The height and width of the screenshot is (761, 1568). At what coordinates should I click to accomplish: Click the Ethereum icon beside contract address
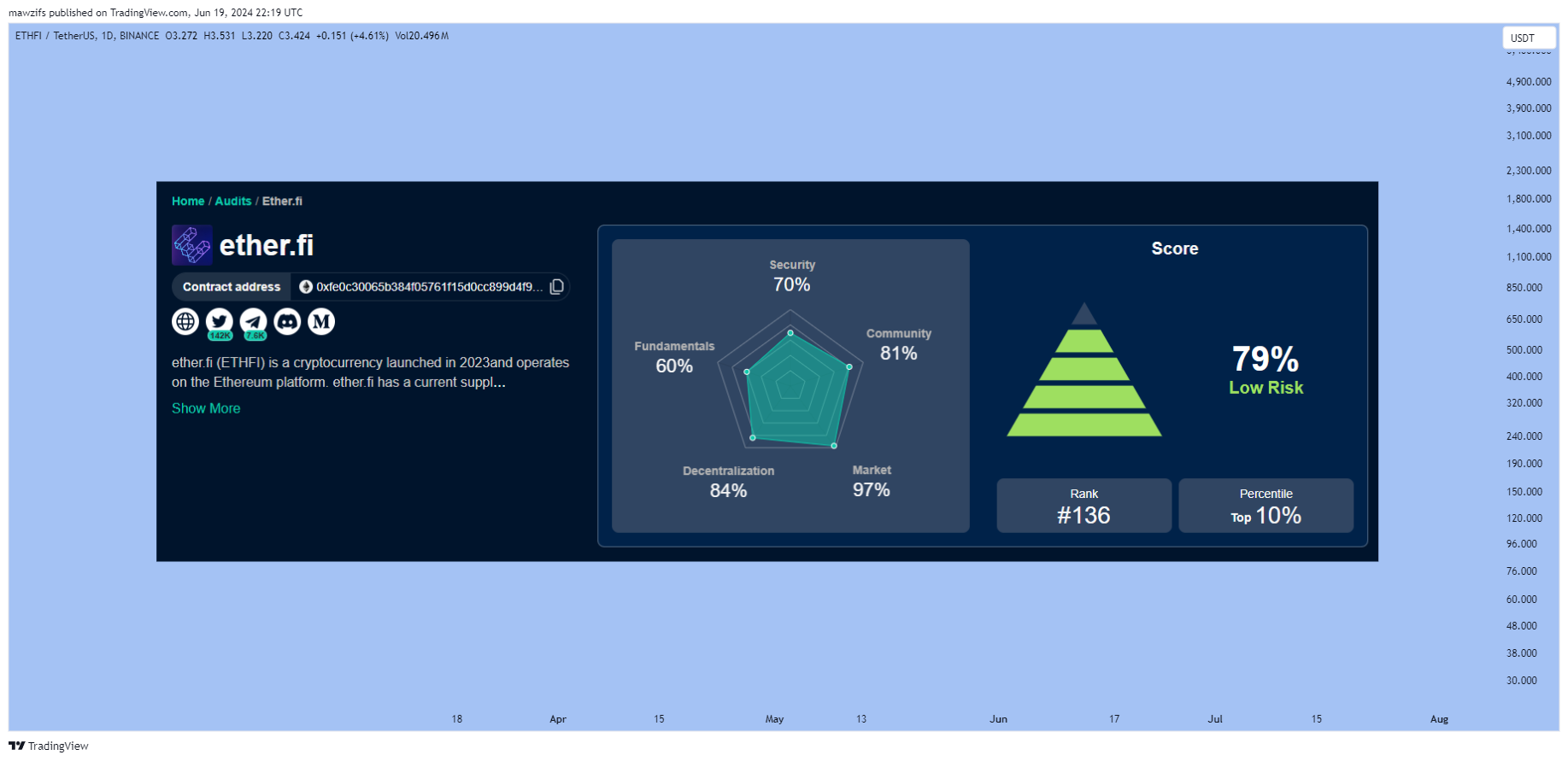click(306, 287)
